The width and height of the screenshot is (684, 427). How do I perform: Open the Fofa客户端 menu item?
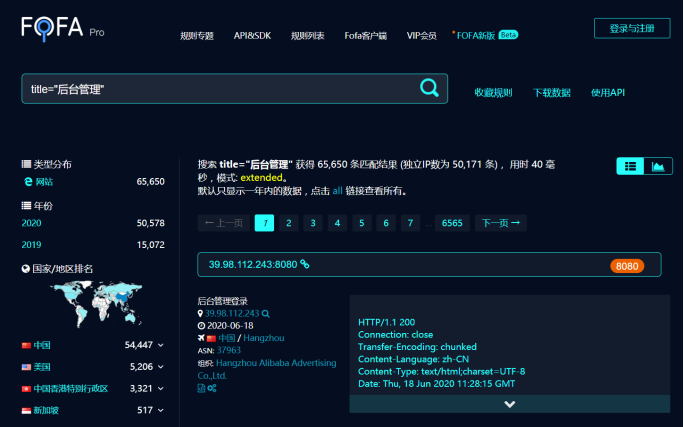coord(366,36)
